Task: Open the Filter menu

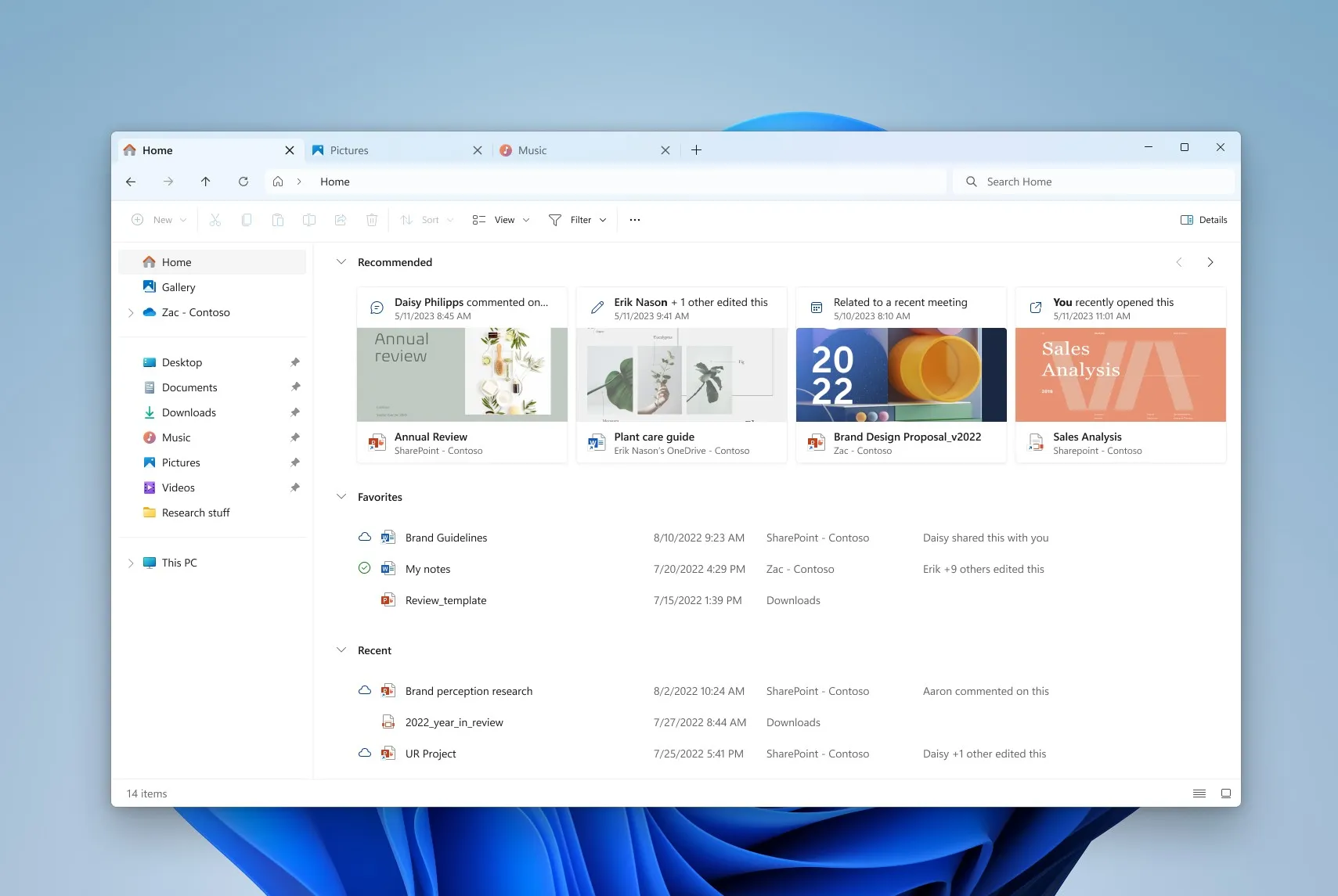Action: (577, 220)
